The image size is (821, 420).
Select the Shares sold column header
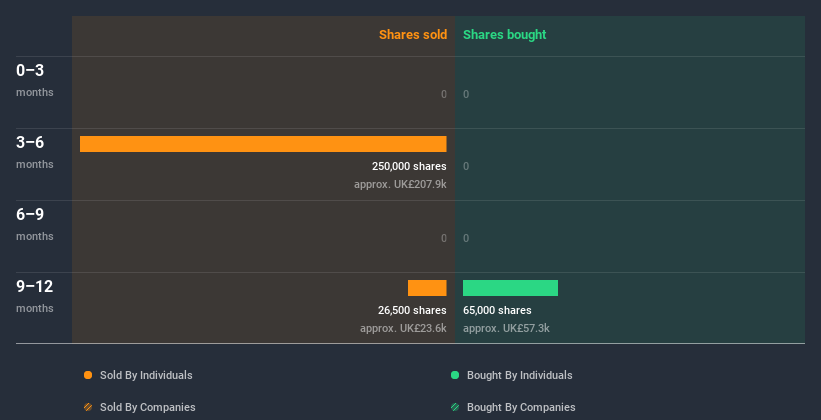(x=412, y=35)
